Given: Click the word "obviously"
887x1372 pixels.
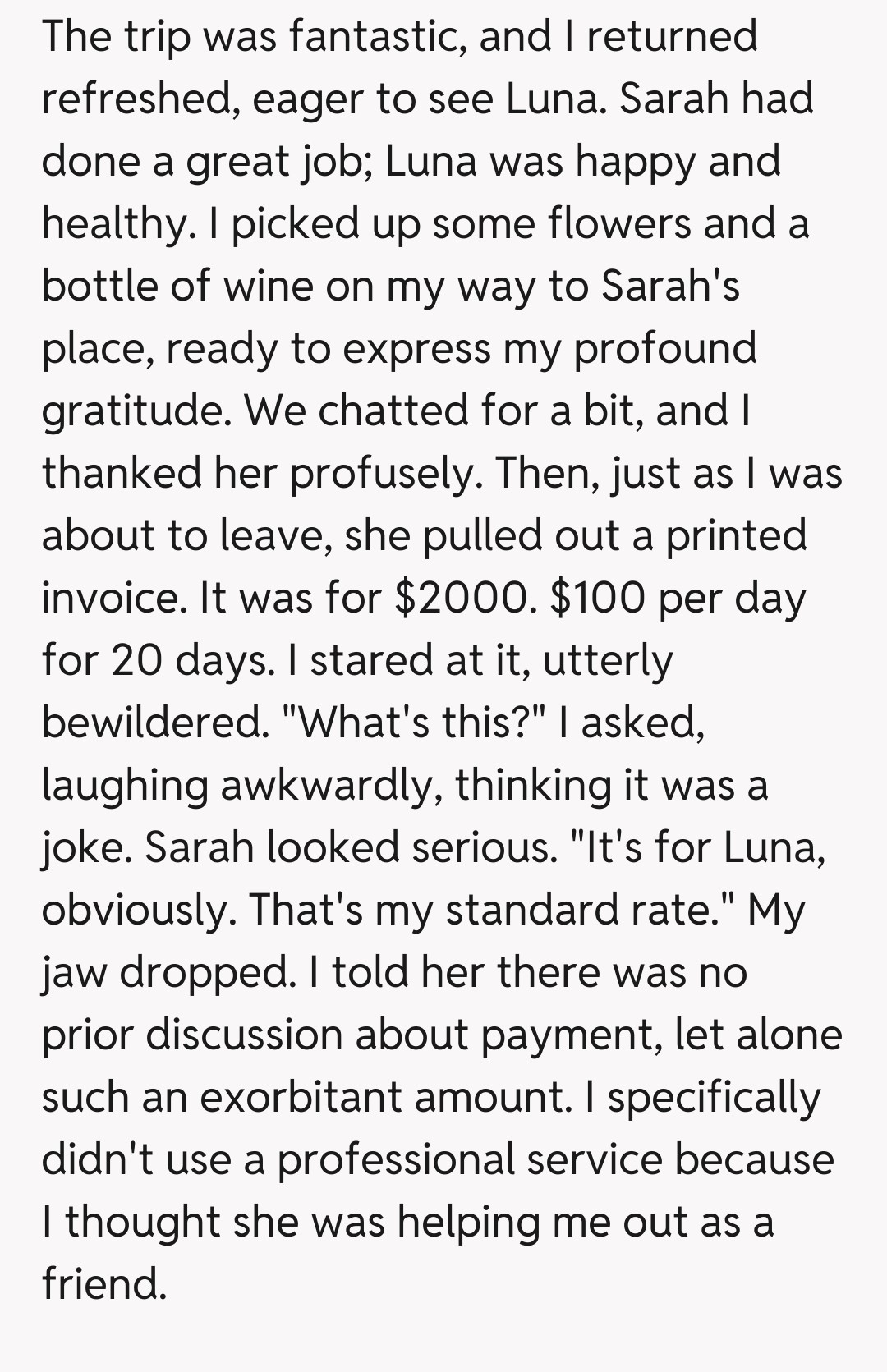Looking at the screenshot, I should (138, 910).
